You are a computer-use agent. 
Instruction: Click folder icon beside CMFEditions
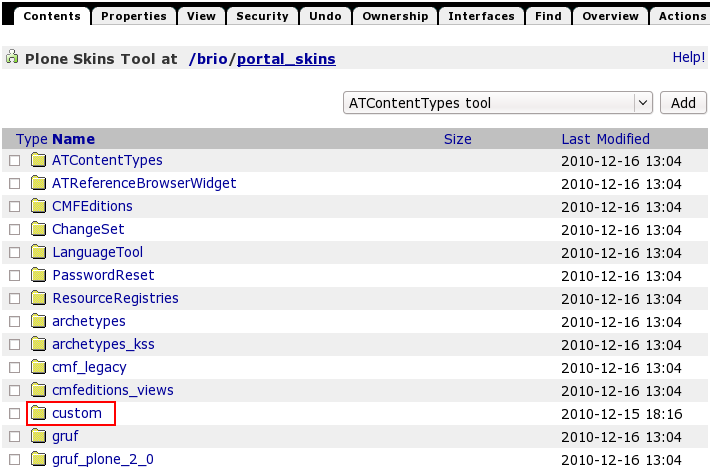pyautogui.click(x=38, y=206)
